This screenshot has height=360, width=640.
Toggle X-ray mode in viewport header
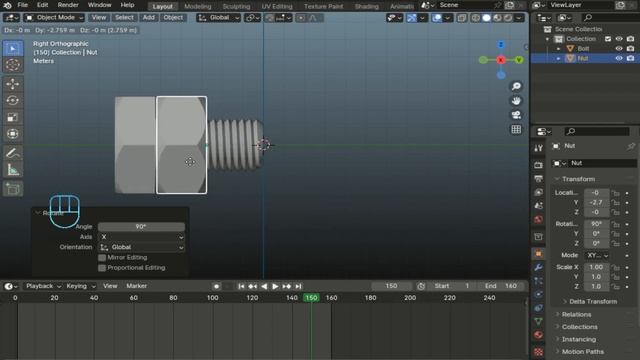(462, 18)
